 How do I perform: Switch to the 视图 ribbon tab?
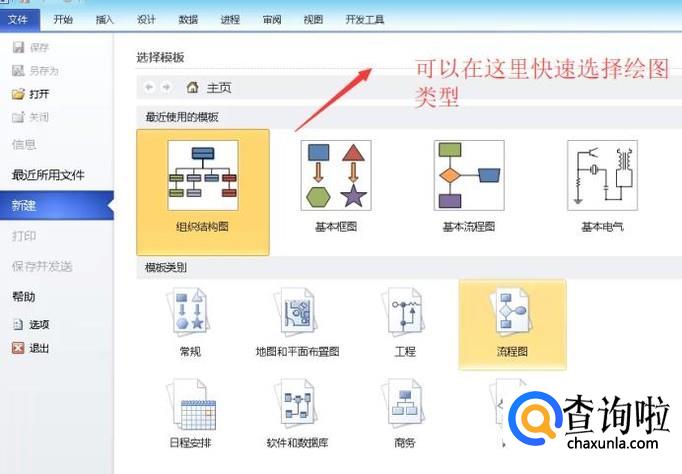click(313, 20)
